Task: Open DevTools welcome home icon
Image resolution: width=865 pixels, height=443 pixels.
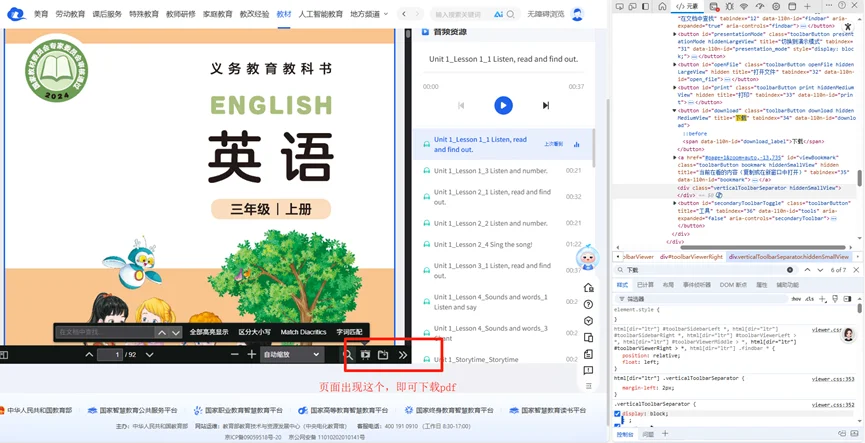Action: pyautogui.click(x=663, y=6)
